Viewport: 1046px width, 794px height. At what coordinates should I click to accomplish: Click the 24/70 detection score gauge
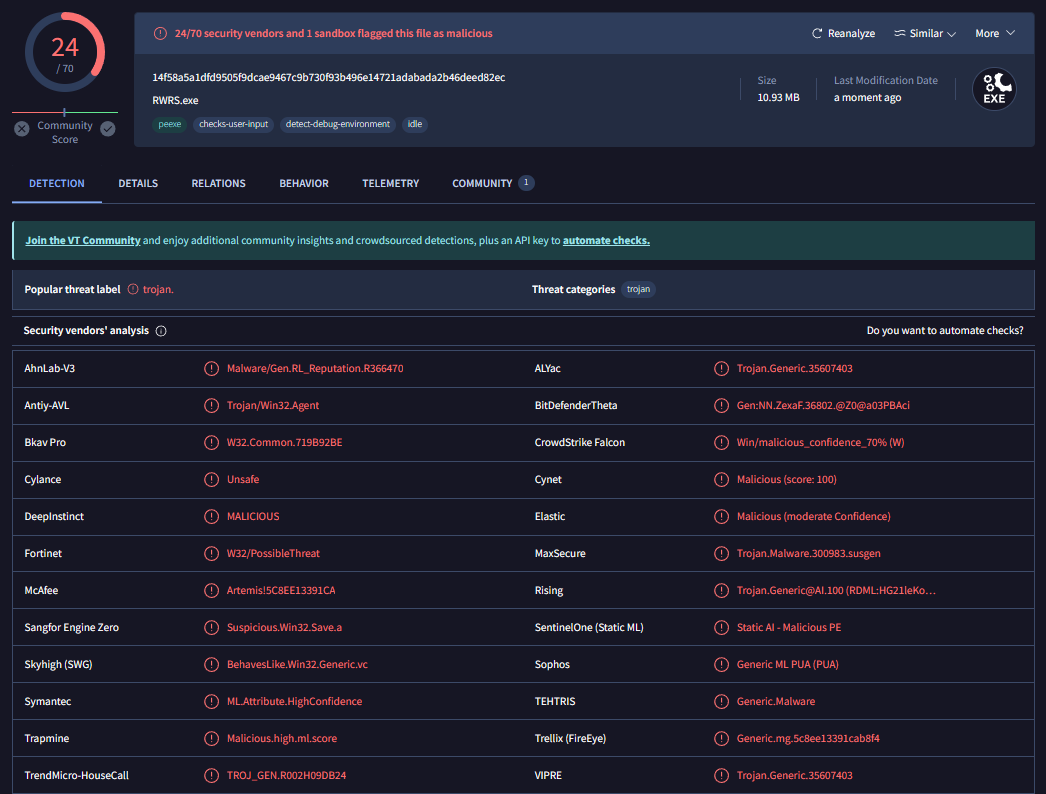tap(65, 53)
